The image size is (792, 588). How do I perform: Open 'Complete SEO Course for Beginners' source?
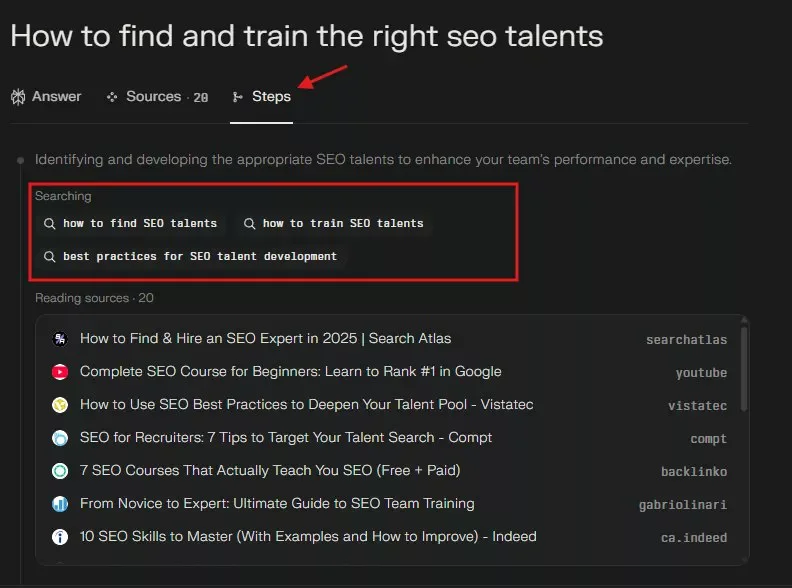tap(290, 372)
